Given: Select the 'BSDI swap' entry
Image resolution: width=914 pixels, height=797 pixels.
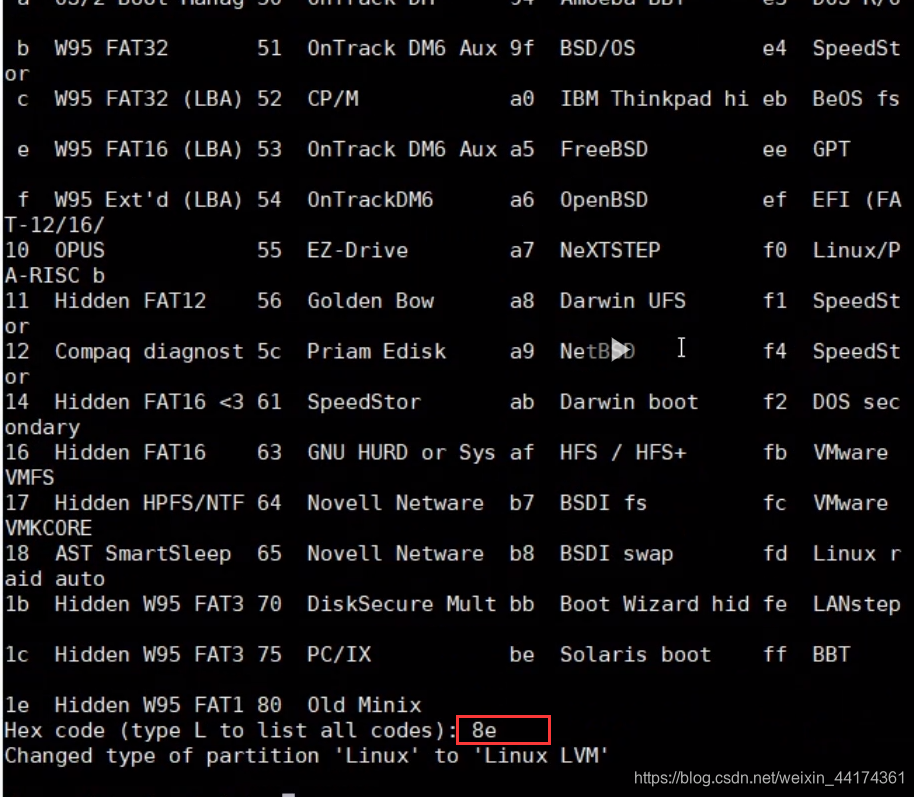Looking at the screenshot, I should coord(617,554).
